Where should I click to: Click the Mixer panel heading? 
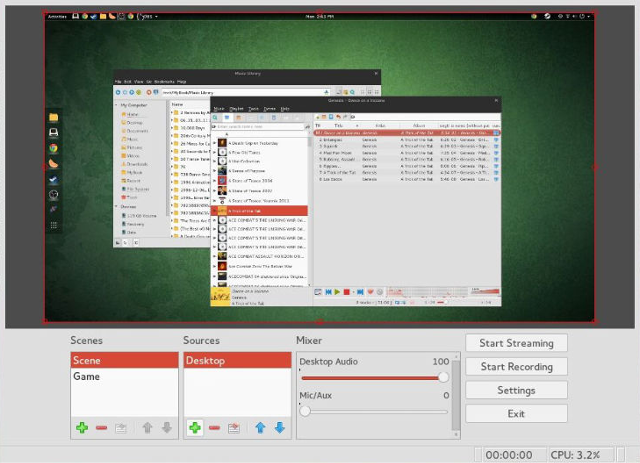coord(309,340)
